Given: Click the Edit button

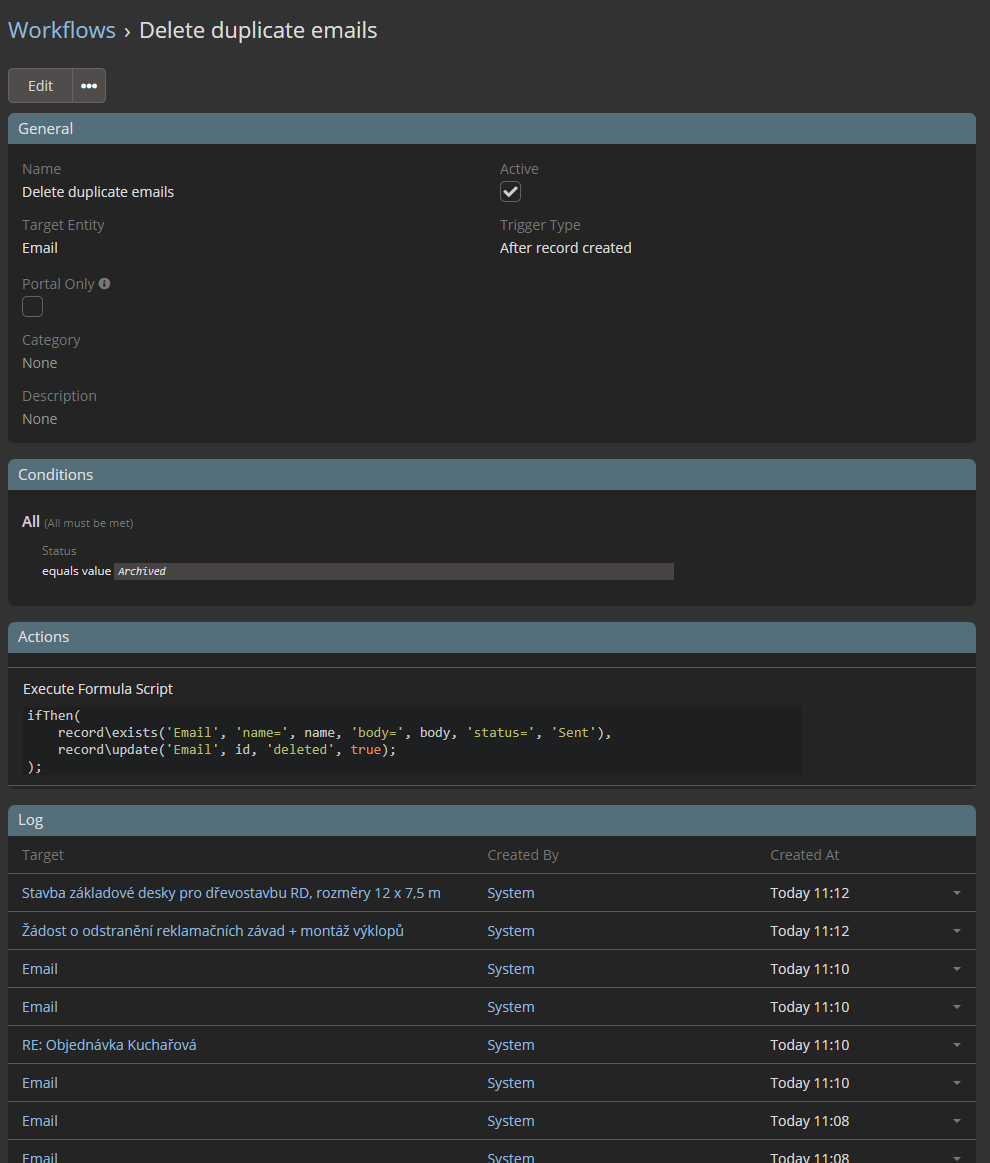Looking at the screenshot, I should pyautogui.click(x=40, y=86).
